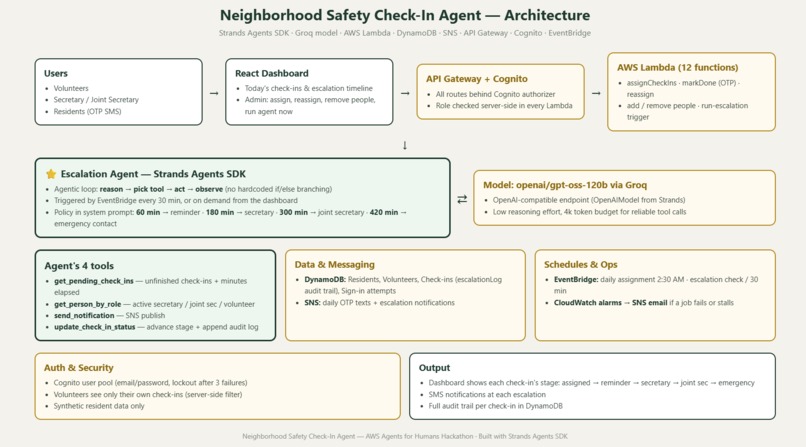806x447 pixels.
Task: Select "Full audit trail per check-in in DynamoDB"
Action: click(496, 406)
